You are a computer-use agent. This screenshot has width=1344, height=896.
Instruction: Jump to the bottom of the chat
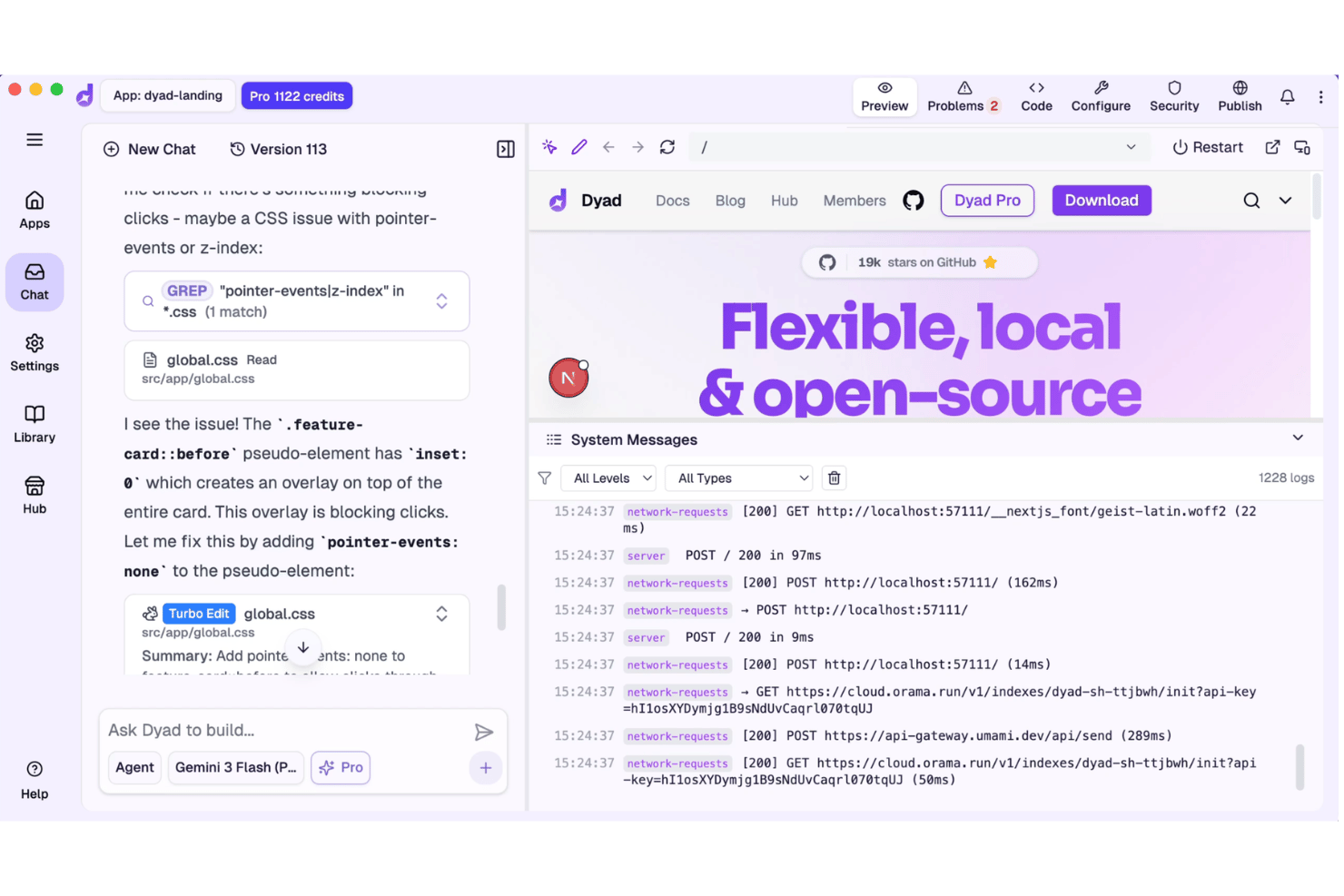[x=303, y=648]
